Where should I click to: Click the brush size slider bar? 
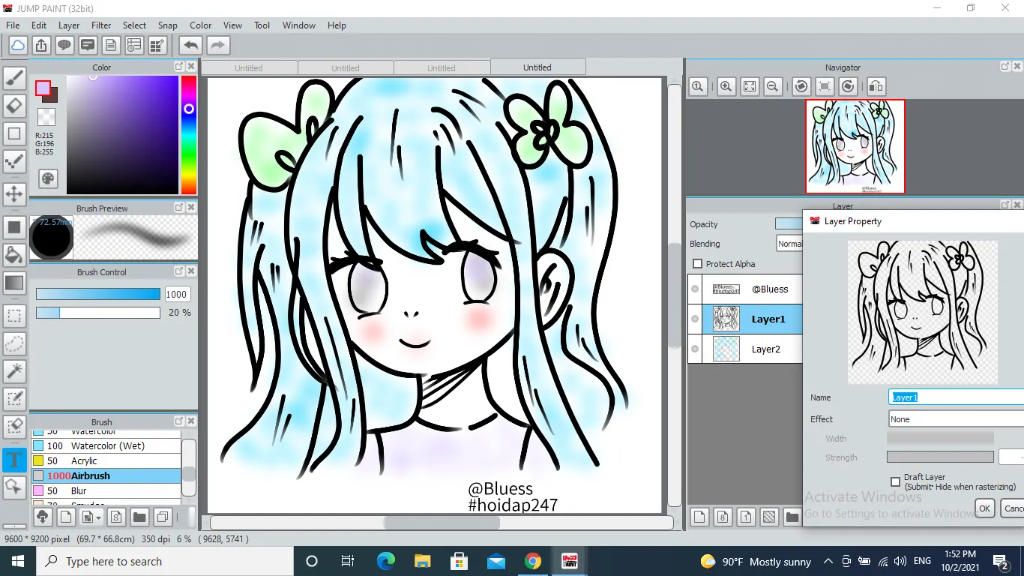click(x=98, y=294)
